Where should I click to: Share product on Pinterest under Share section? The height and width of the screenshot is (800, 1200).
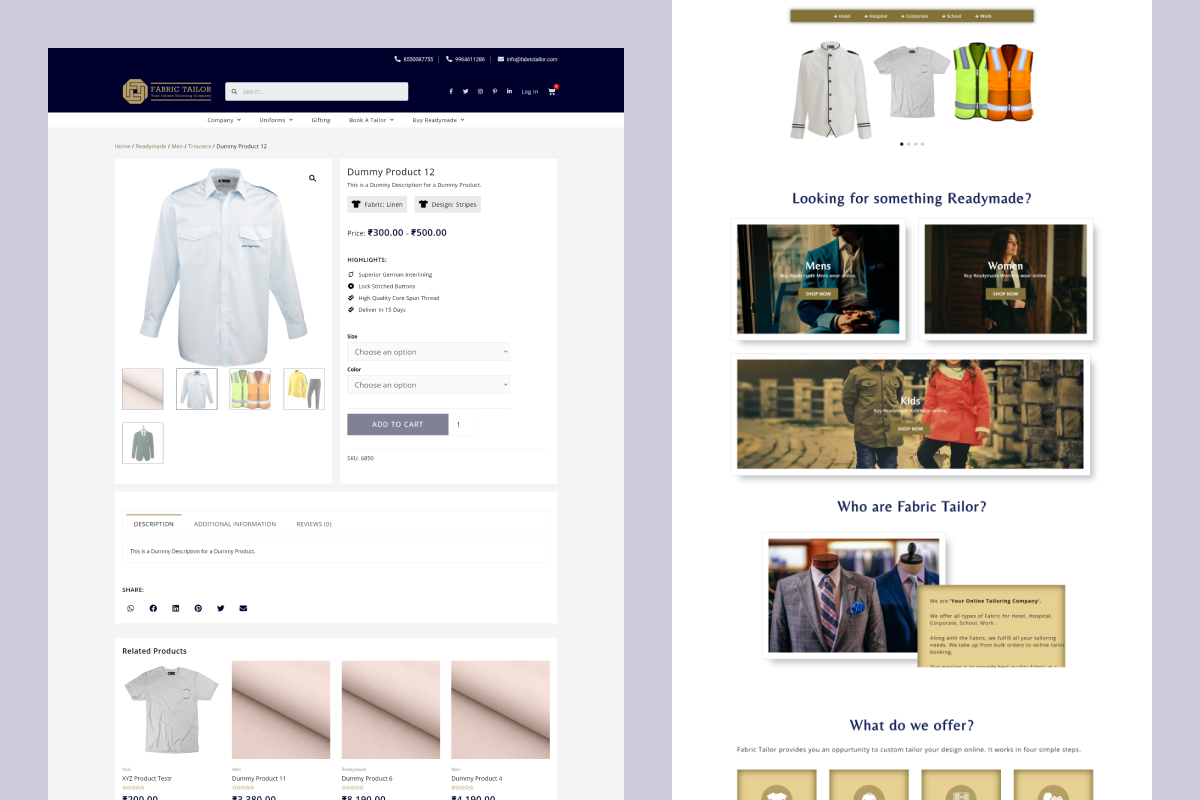tap(198, 608)
